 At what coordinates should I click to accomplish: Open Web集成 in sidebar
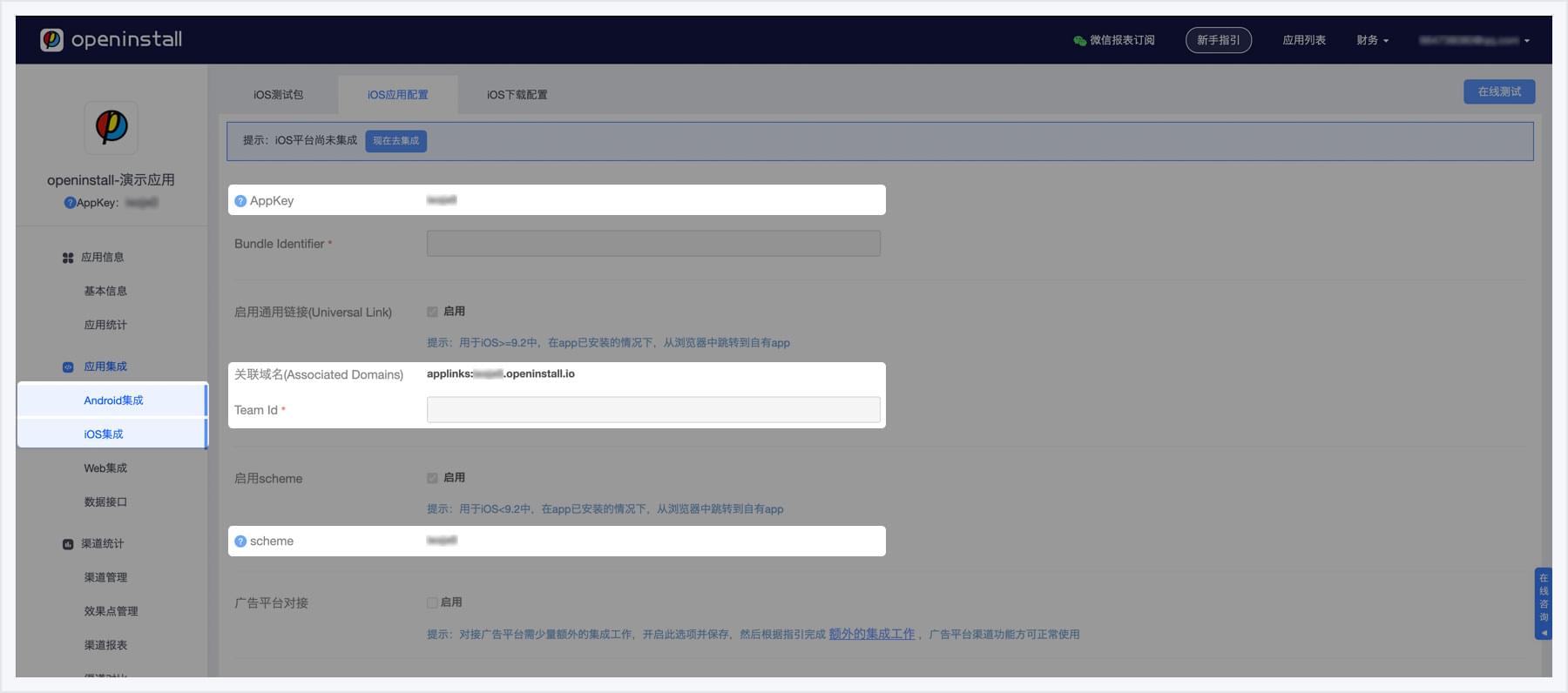[105, 468]
